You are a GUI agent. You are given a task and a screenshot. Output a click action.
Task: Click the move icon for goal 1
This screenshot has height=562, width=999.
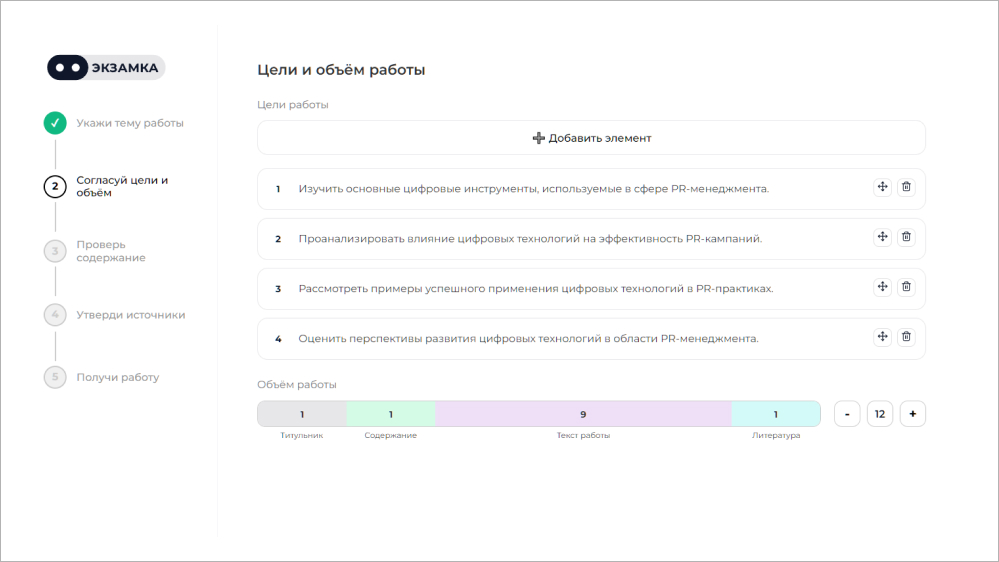click(x=882, y=188)
